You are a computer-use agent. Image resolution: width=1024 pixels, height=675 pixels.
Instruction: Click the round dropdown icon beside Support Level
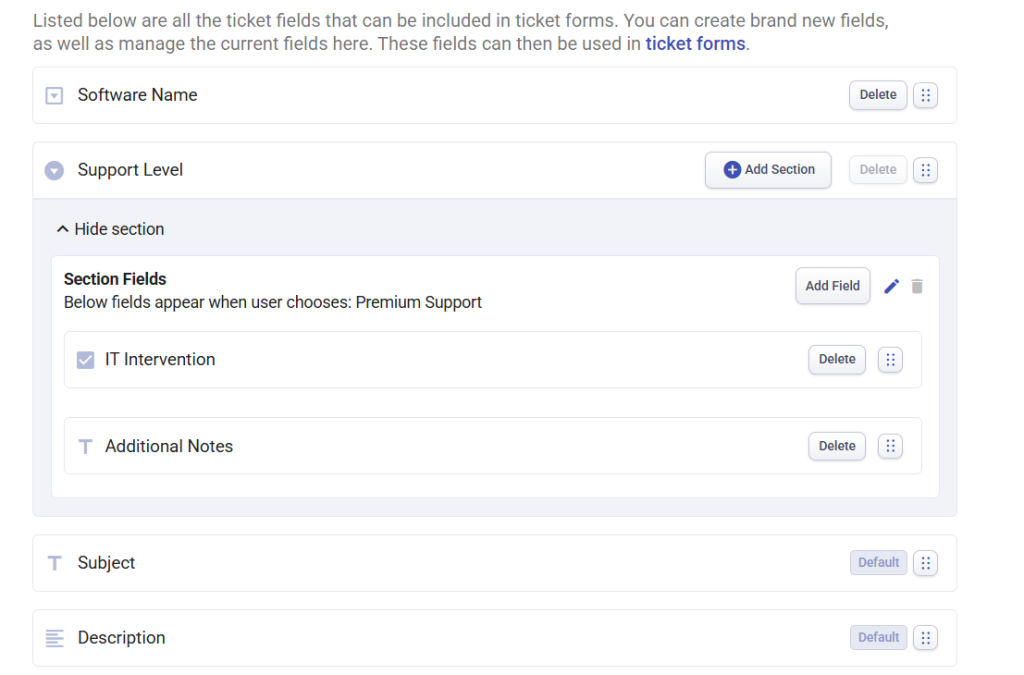pos(54,170)
